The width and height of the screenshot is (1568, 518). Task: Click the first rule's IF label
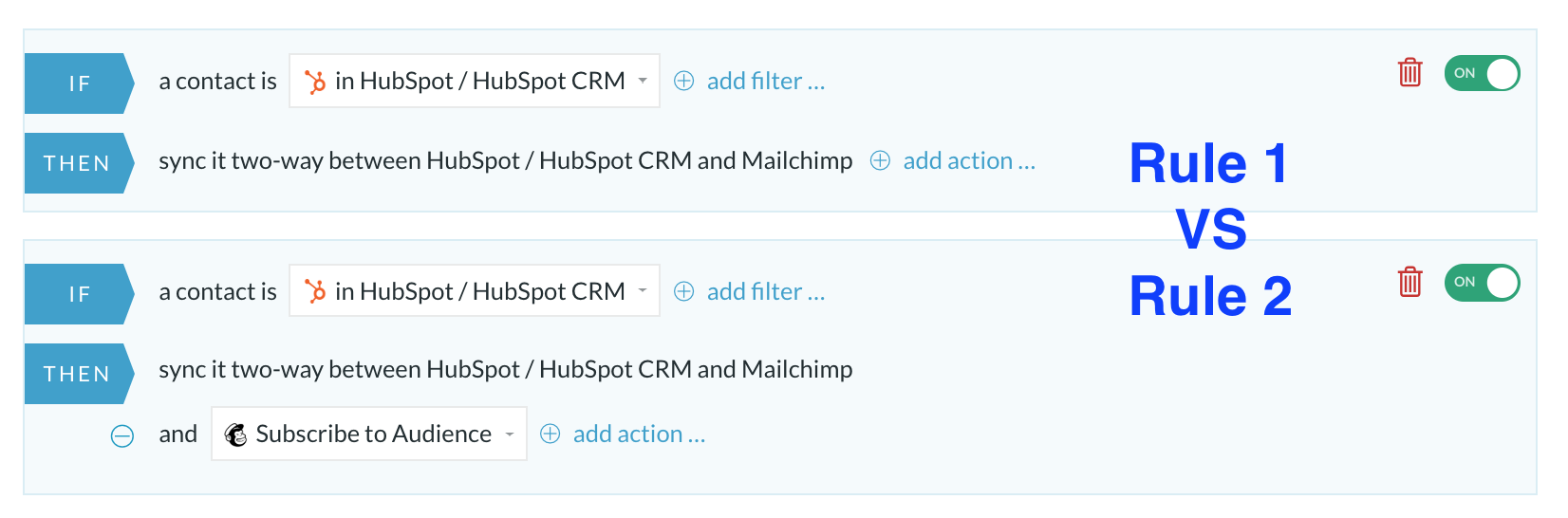click(80, 83)
